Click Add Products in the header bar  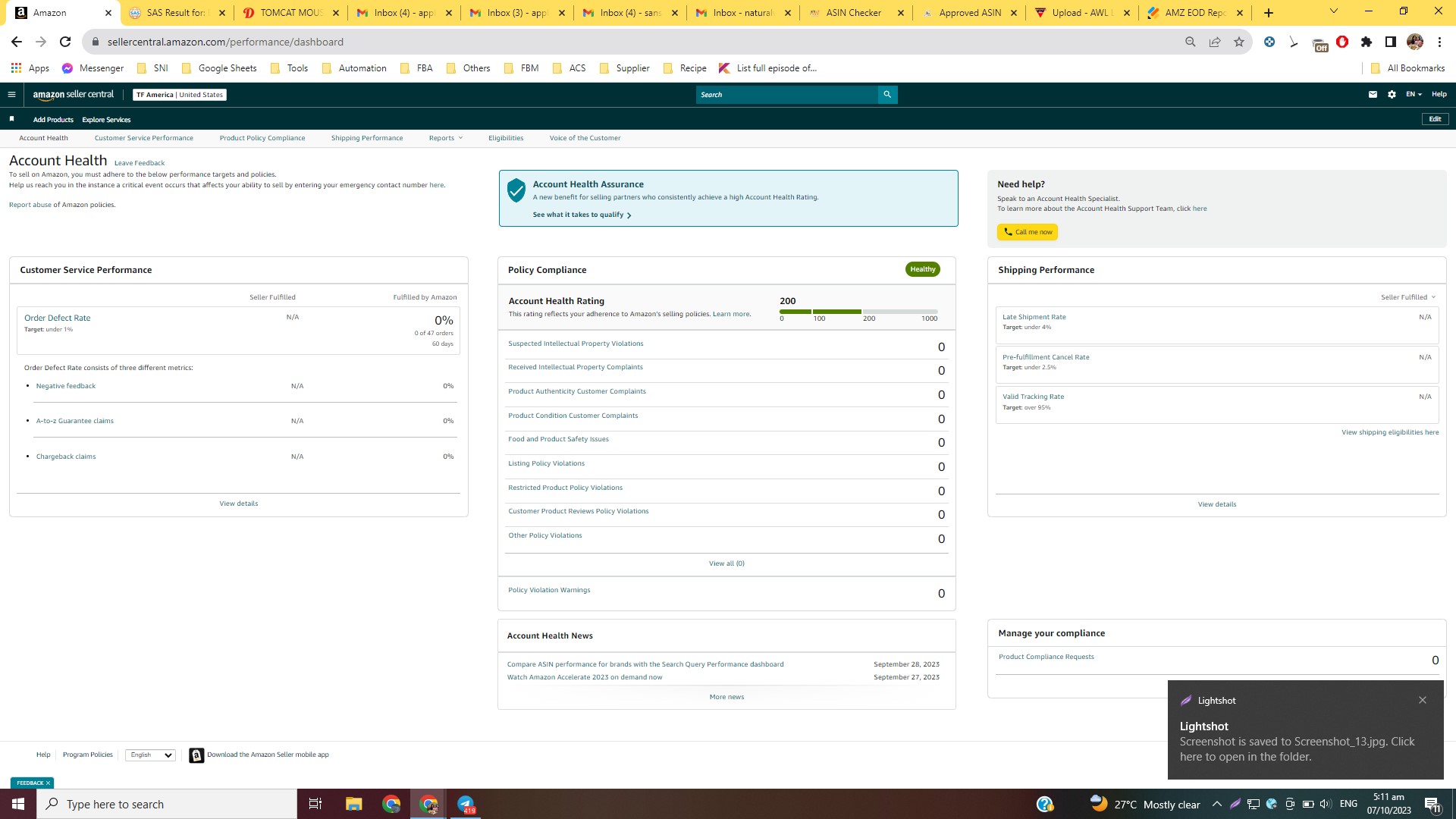(53, 120)
